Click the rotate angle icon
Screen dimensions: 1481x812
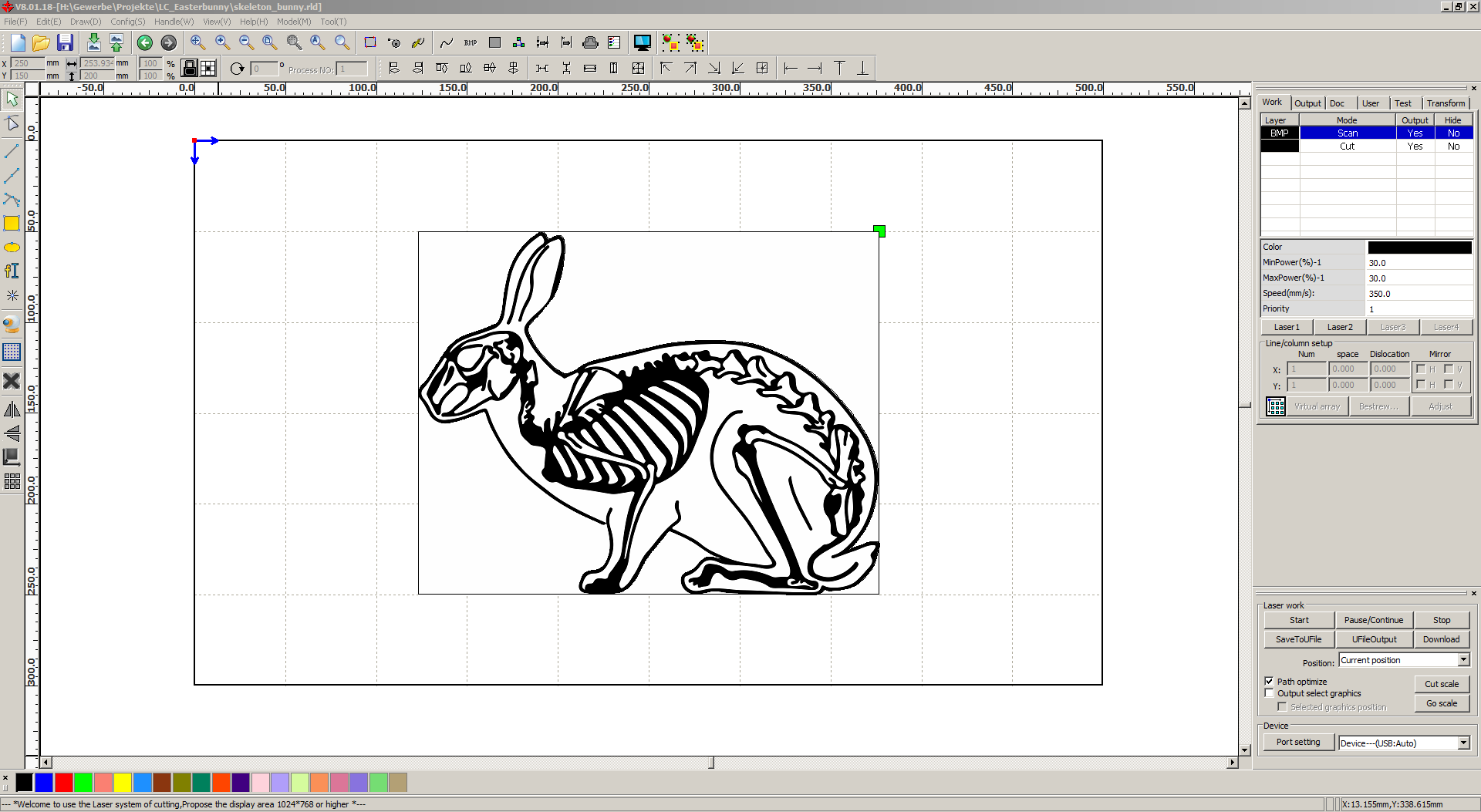click(x=237, y=69)
